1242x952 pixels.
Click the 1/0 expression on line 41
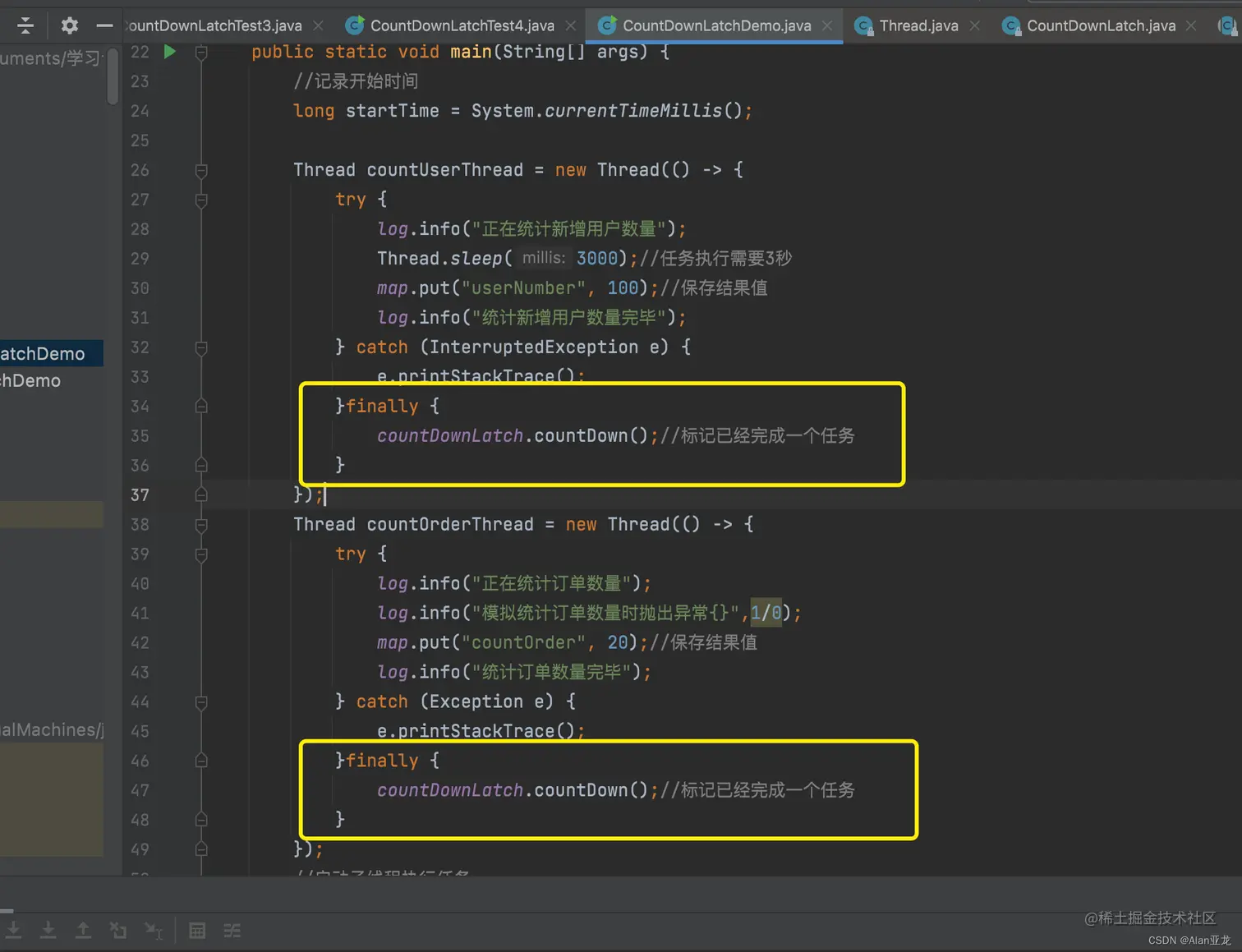[766, 613]
